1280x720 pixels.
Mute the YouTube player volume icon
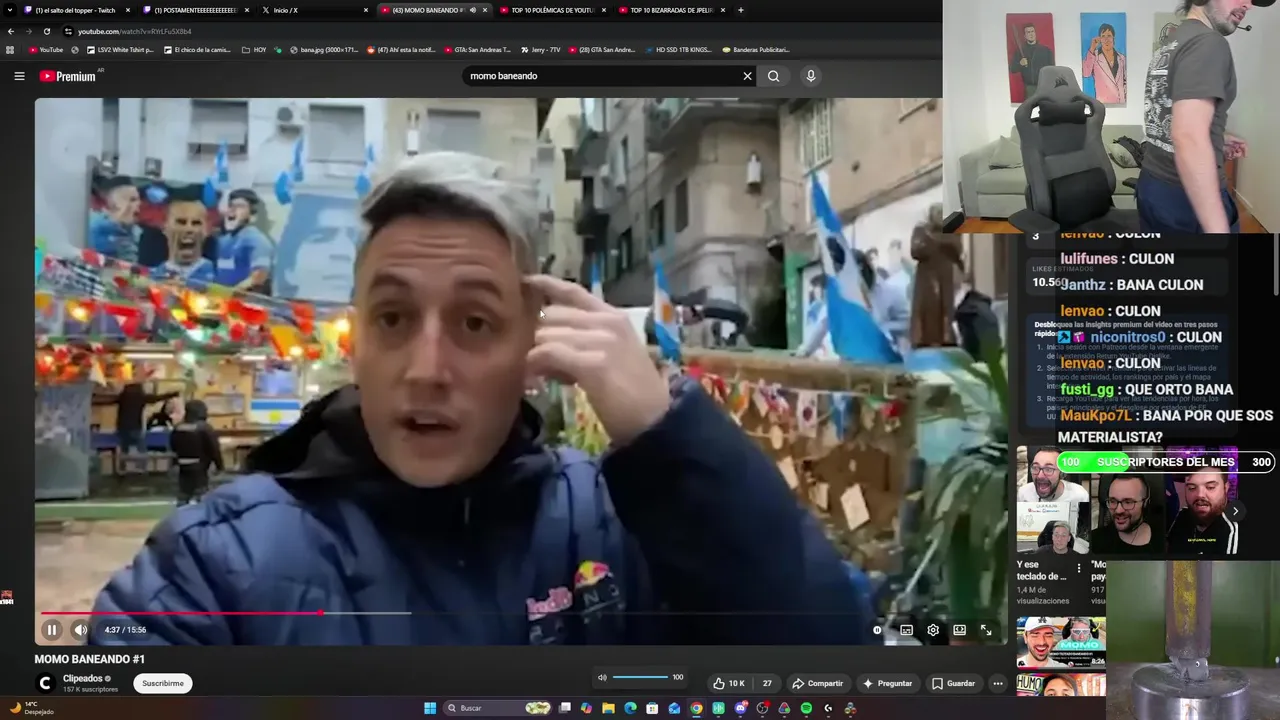click(81, 630)
